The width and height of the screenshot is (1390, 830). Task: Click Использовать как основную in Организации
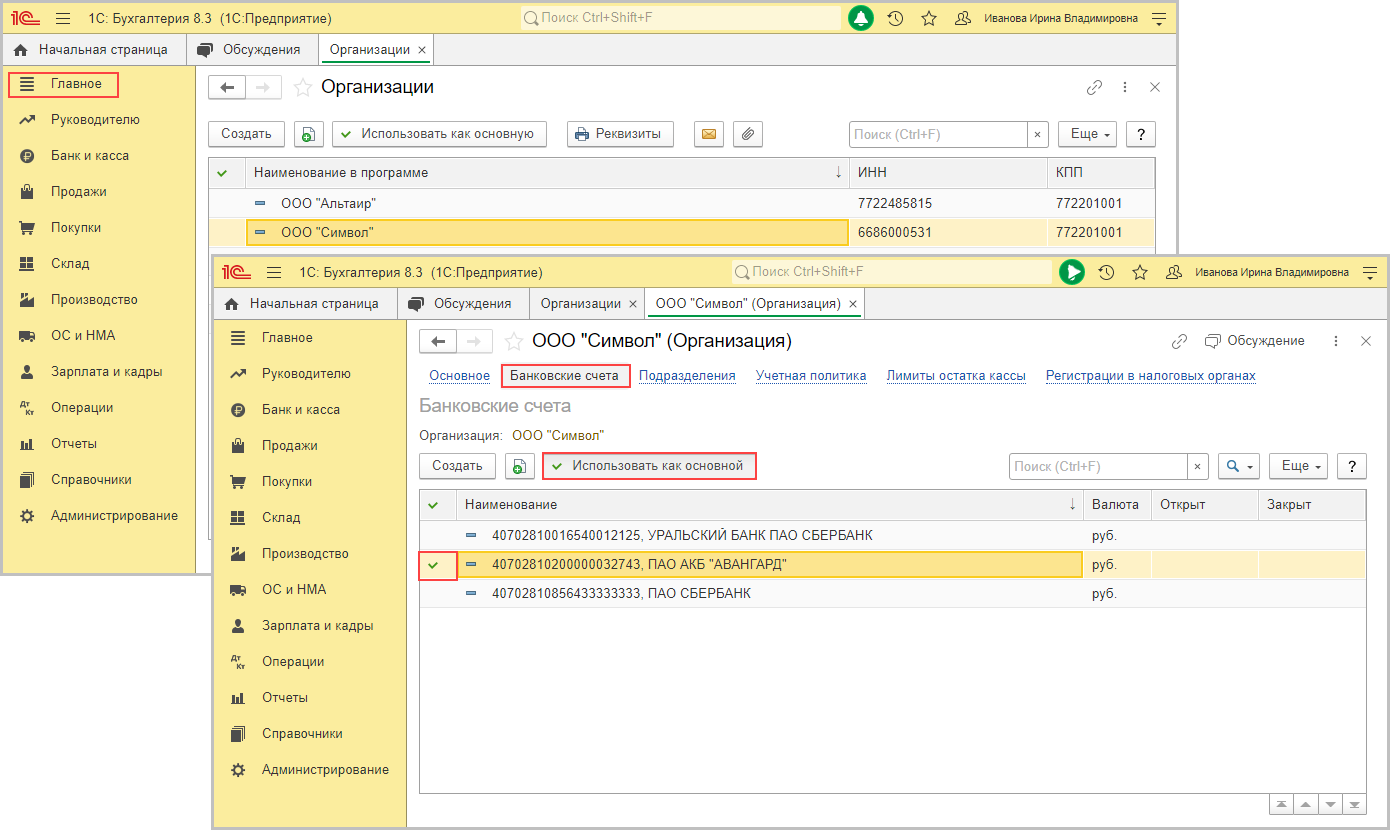point(439,134)
